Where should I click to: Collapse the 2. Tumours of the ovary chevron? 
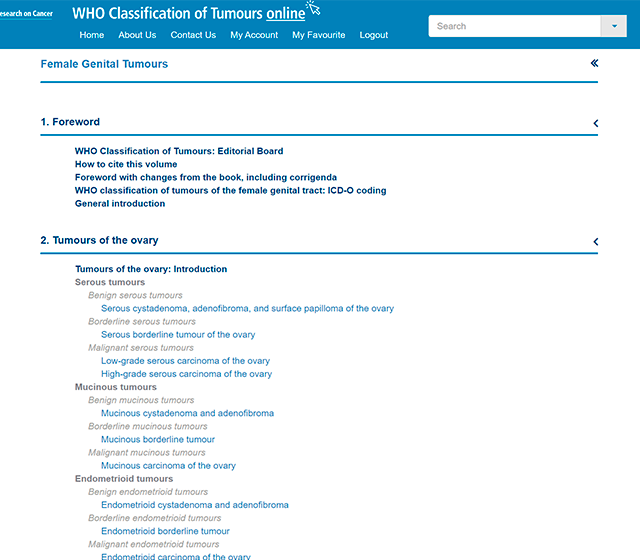tap(596, 242)
